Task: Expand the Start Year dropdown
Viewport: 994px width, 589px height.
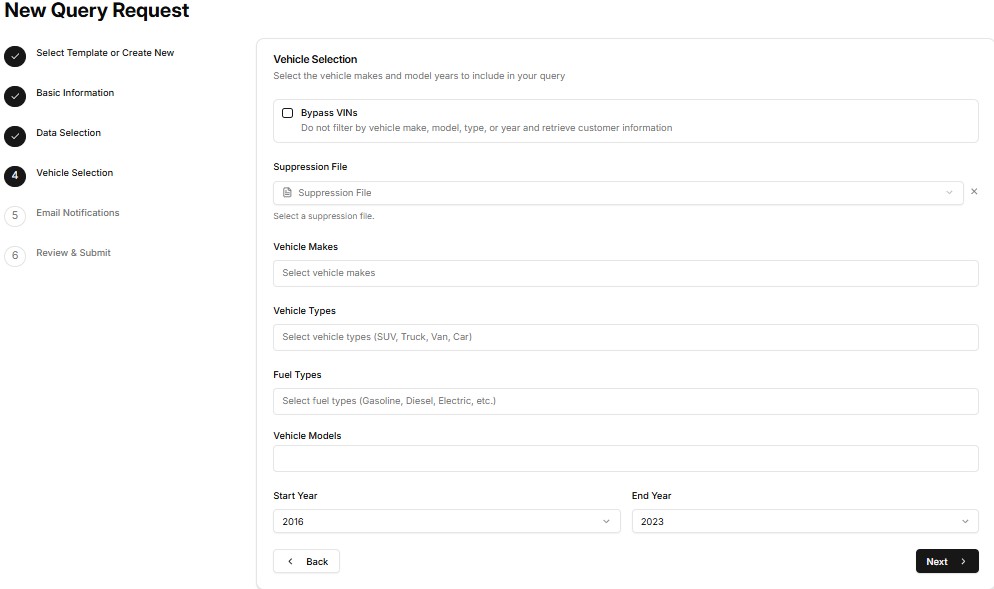Action: click(x=446, y=521)
